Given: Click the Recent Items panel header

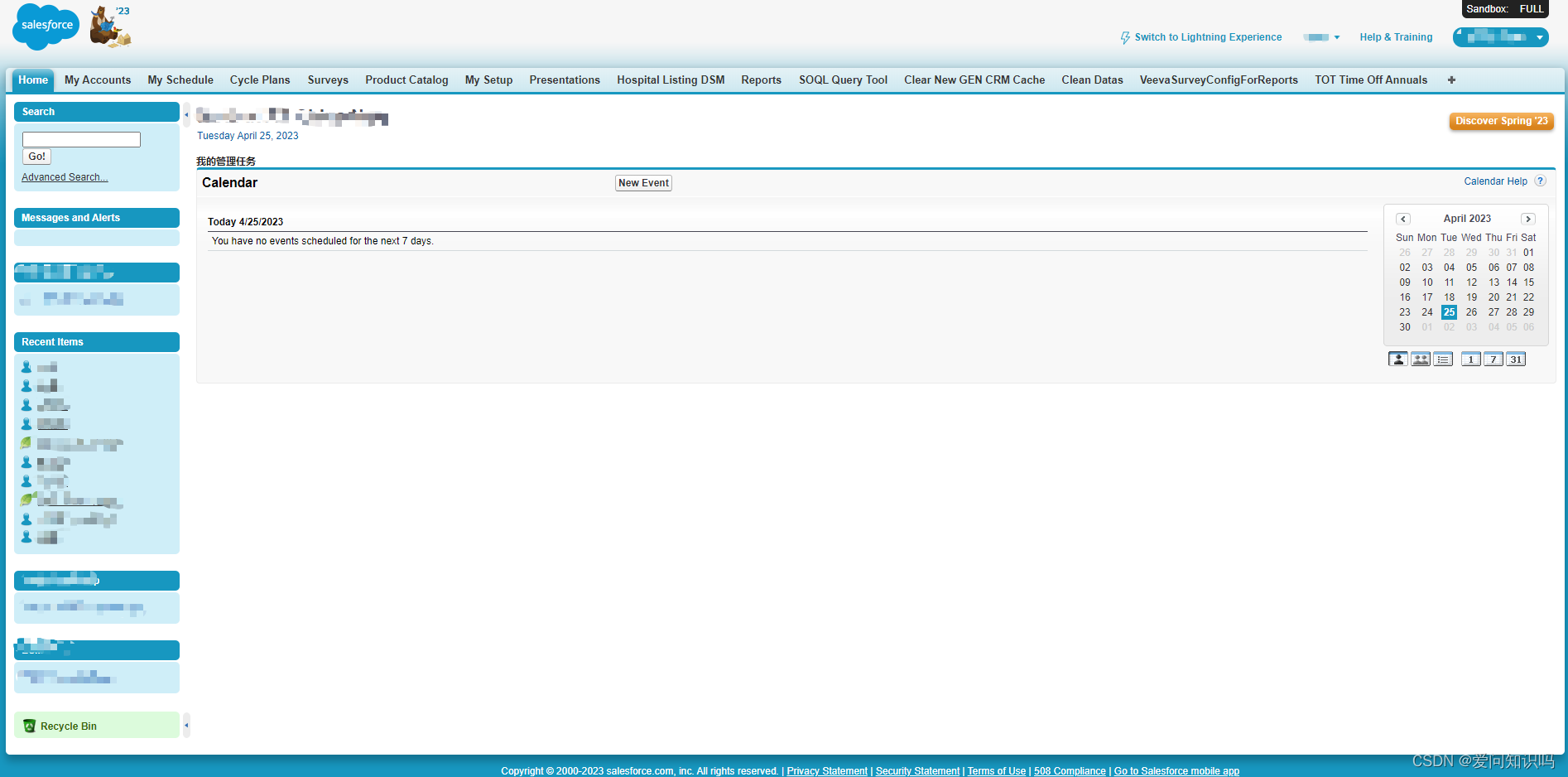Looking at the screenshot, I should (x=97, y=342).
